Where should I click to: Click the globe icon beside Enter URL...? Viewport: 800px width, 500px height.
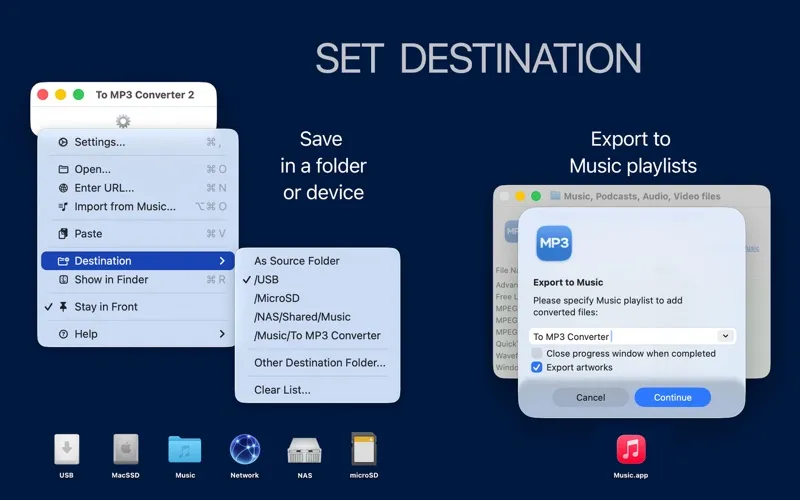[x=63, y=188]
